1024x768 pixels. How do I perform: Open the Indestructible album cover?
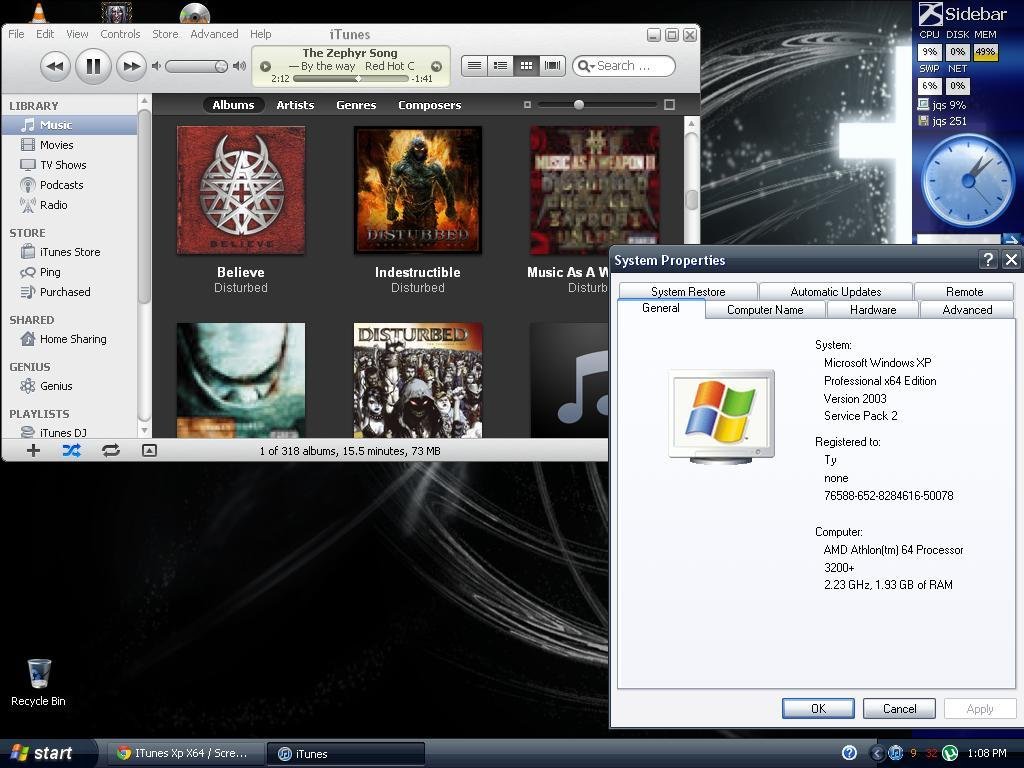tap(418, 190)
